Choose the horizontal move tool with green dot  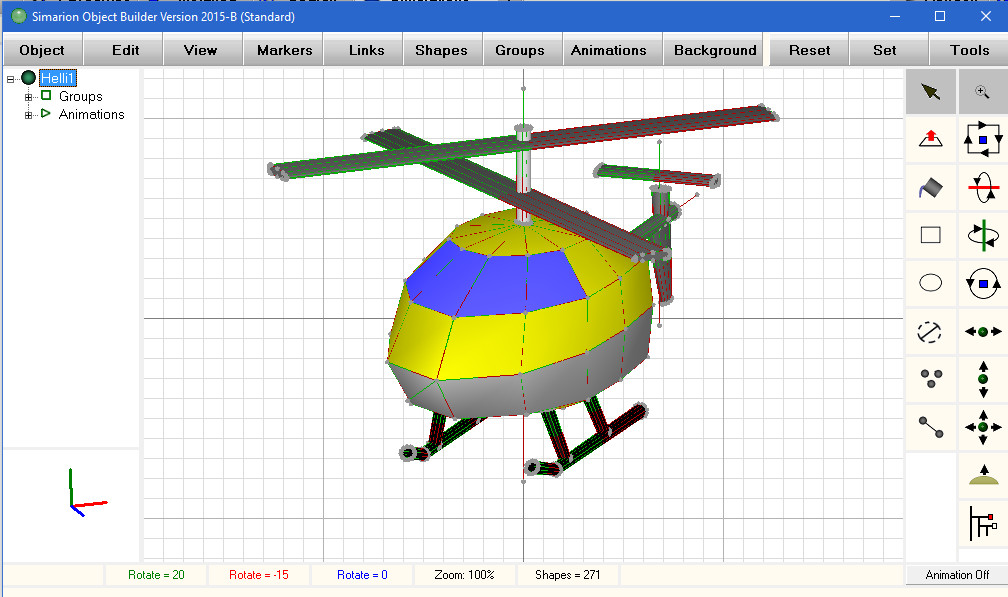coord(982,331)
